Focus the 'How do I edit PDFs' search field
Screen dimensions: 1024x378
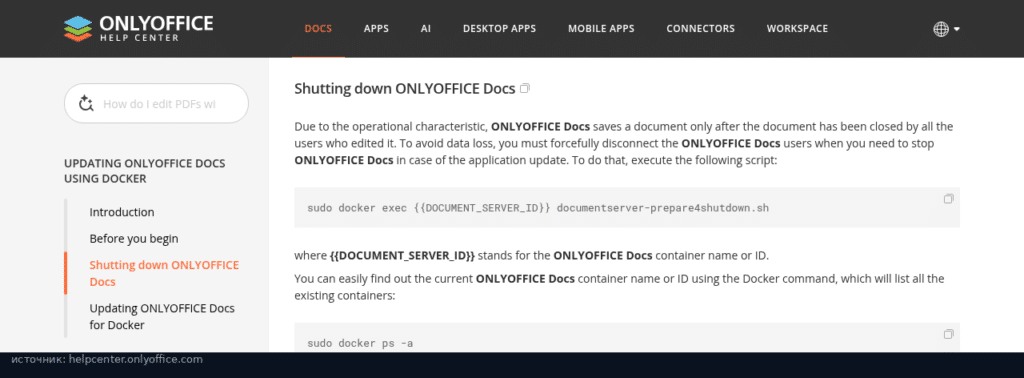pyautogui.click(x=157, y=104)
